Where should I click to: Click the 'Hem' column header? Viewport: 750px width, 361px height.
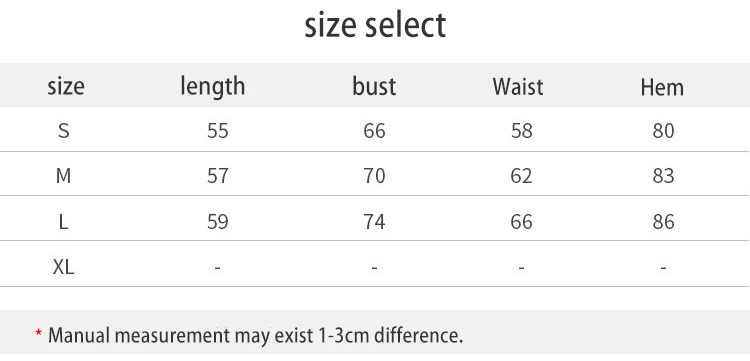pyautogui.click(x=662, y=88)
